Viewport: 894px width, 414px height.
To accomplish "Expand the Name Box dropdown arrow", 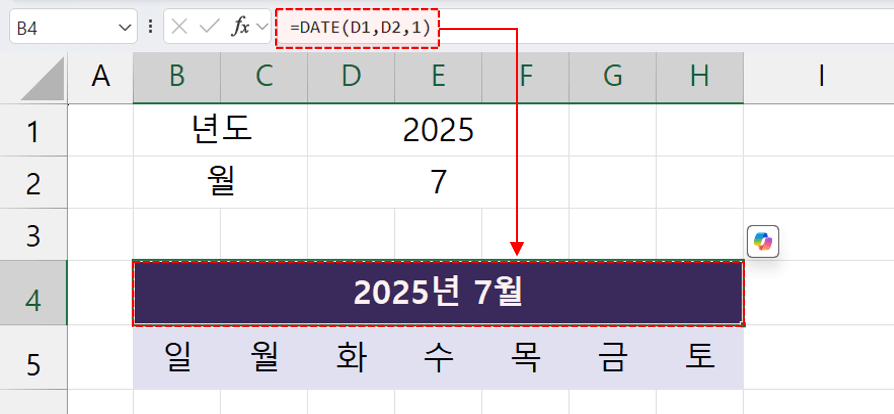I will pyautogui.click(x=124, y=27).
